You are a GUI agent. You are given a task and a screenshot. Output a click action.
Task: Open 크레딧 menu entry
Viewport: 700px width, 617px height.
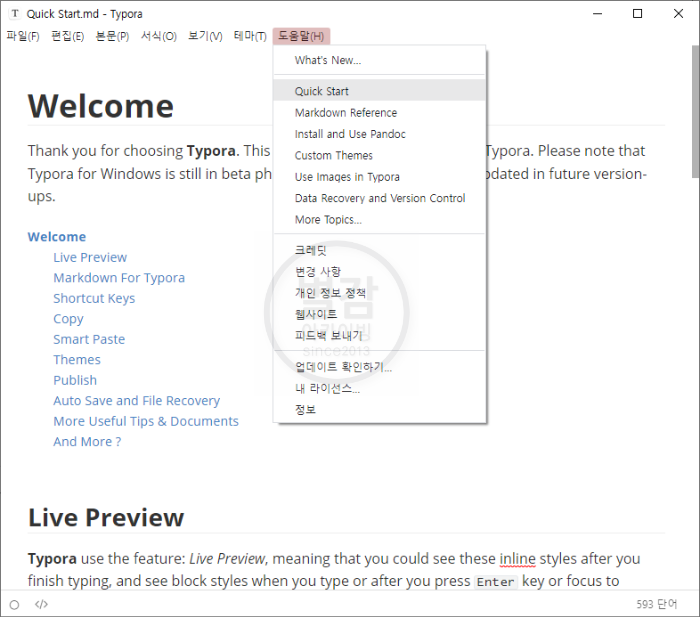pos(379,250)
